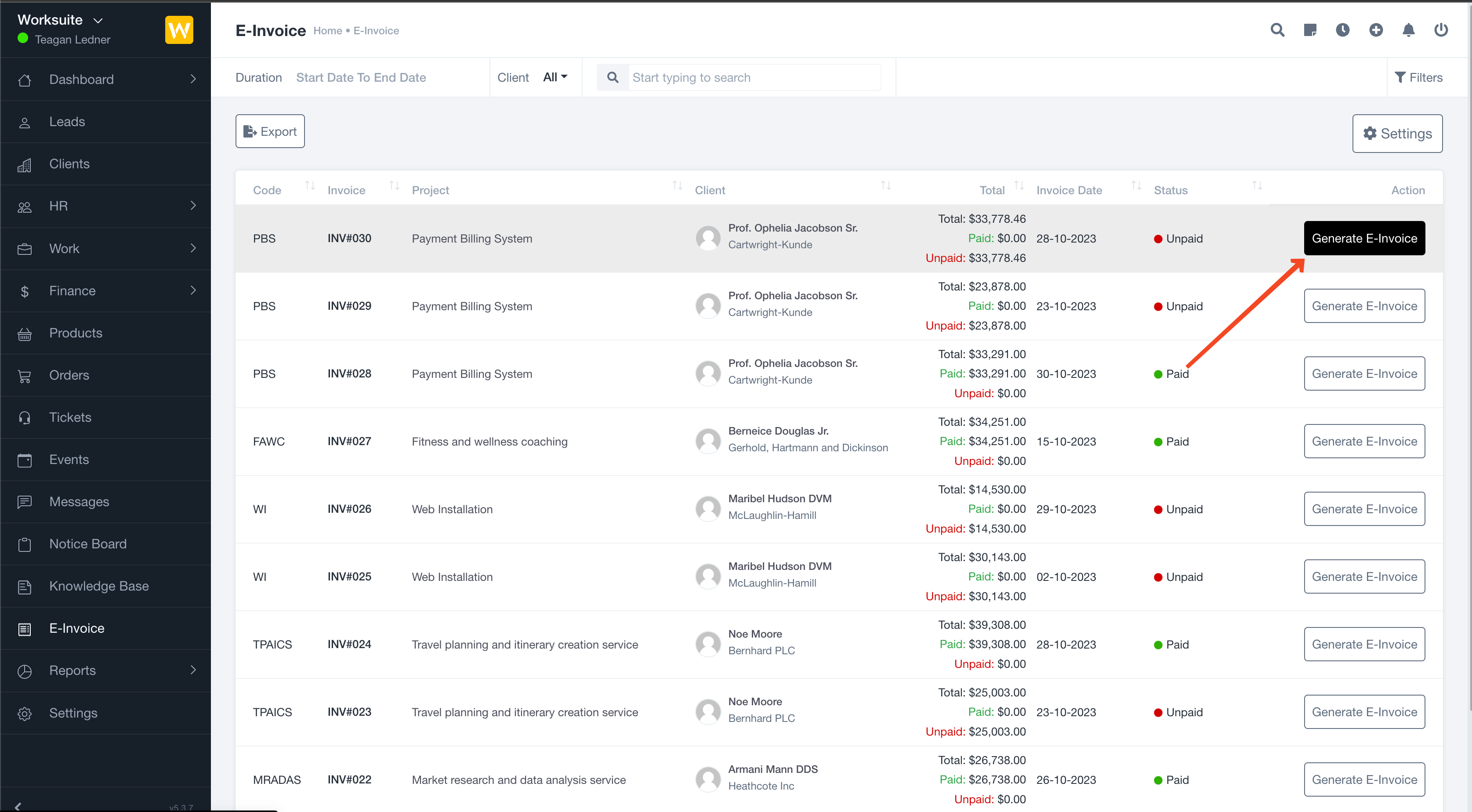The image size is (1472, 812).
Task: Click the Worksuite W logo
Action: point(179,30)
